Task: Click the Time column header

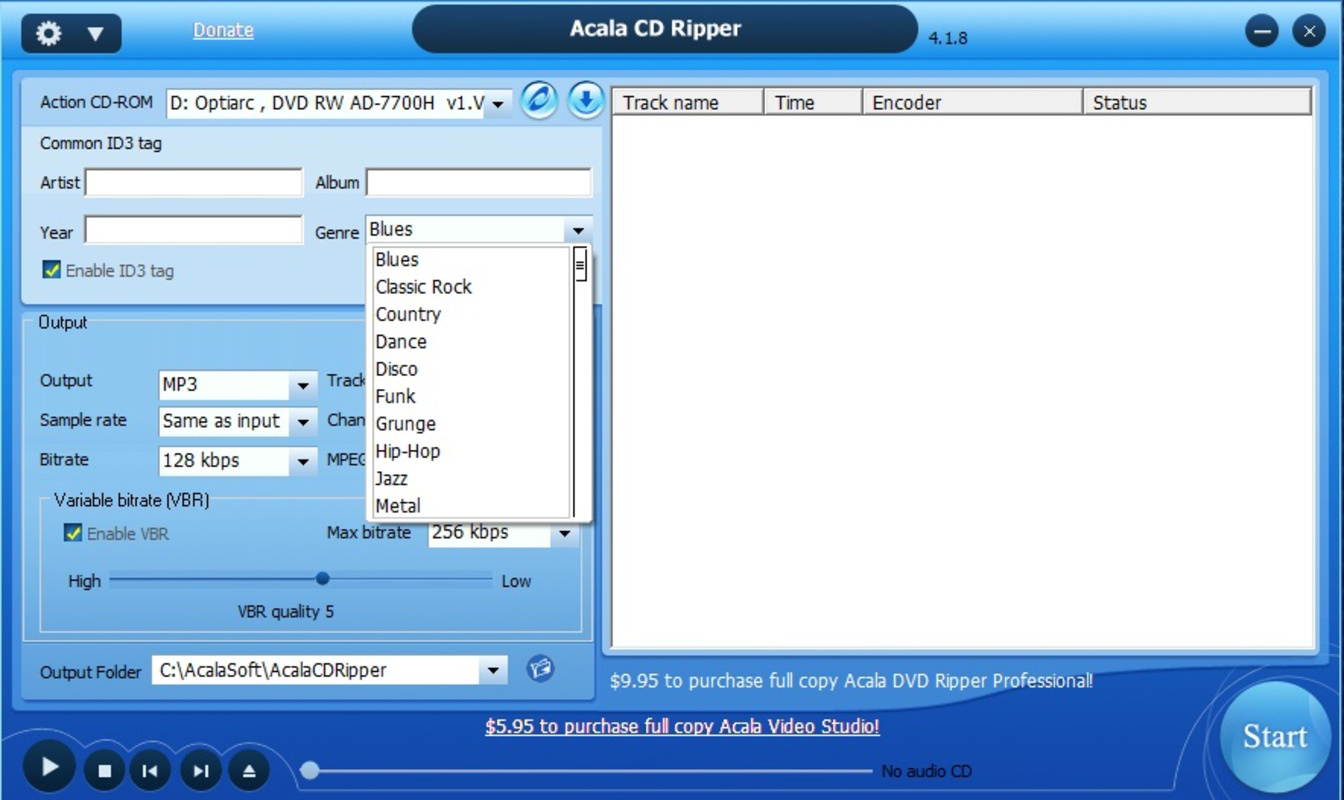Action: 813,102
